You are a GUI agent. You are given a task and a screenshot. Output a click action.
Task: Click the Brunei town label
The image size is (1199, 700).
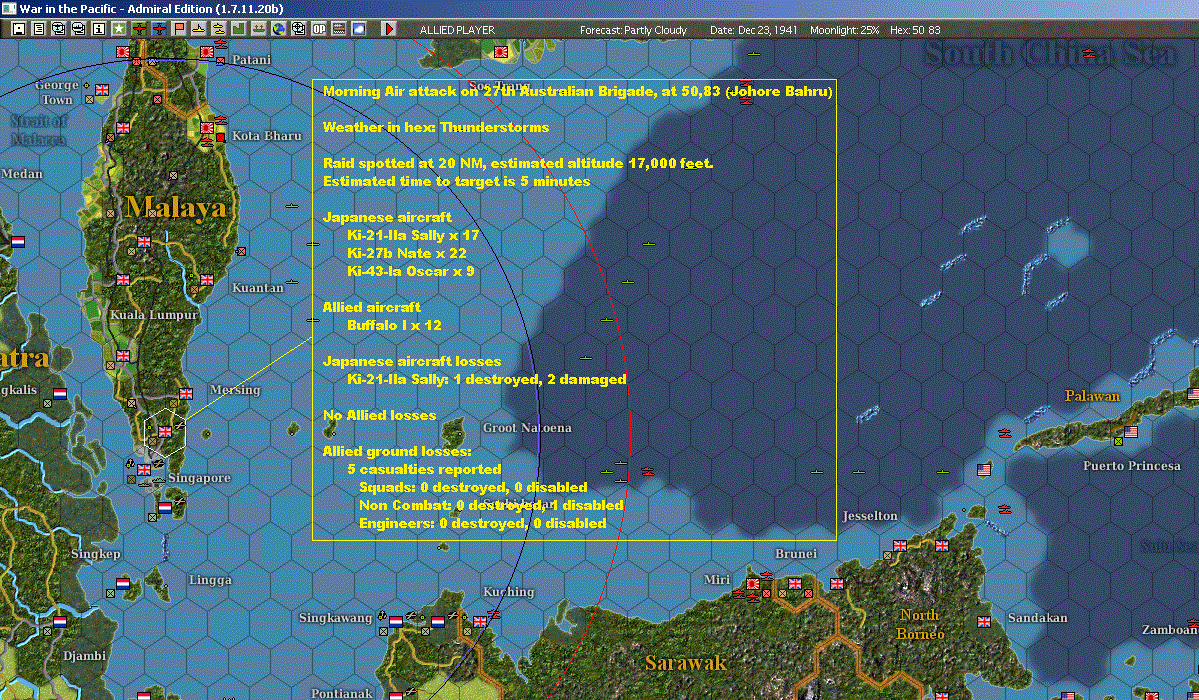(796, 553)
